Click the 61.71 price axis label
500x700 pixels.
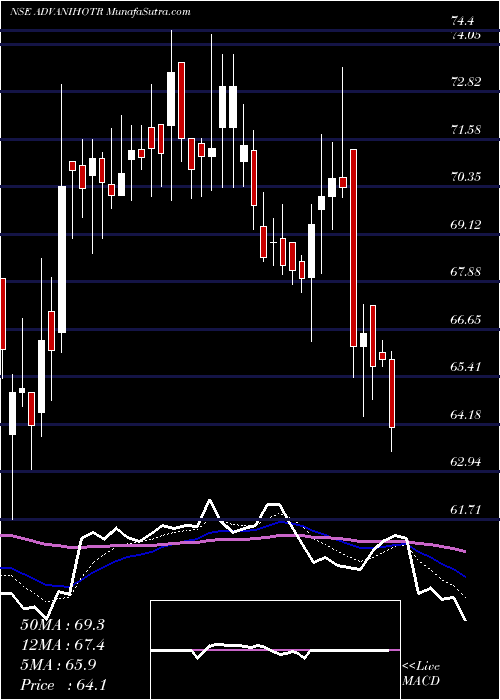466,509
